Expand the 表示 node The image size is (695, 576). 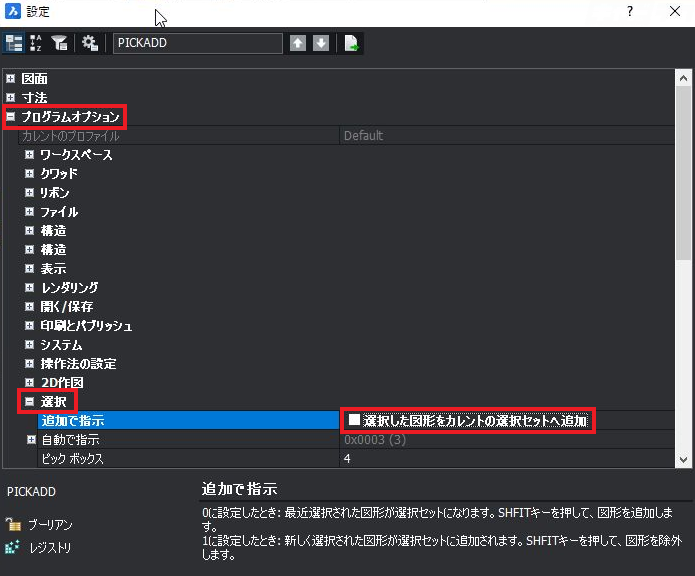[29, 269]
